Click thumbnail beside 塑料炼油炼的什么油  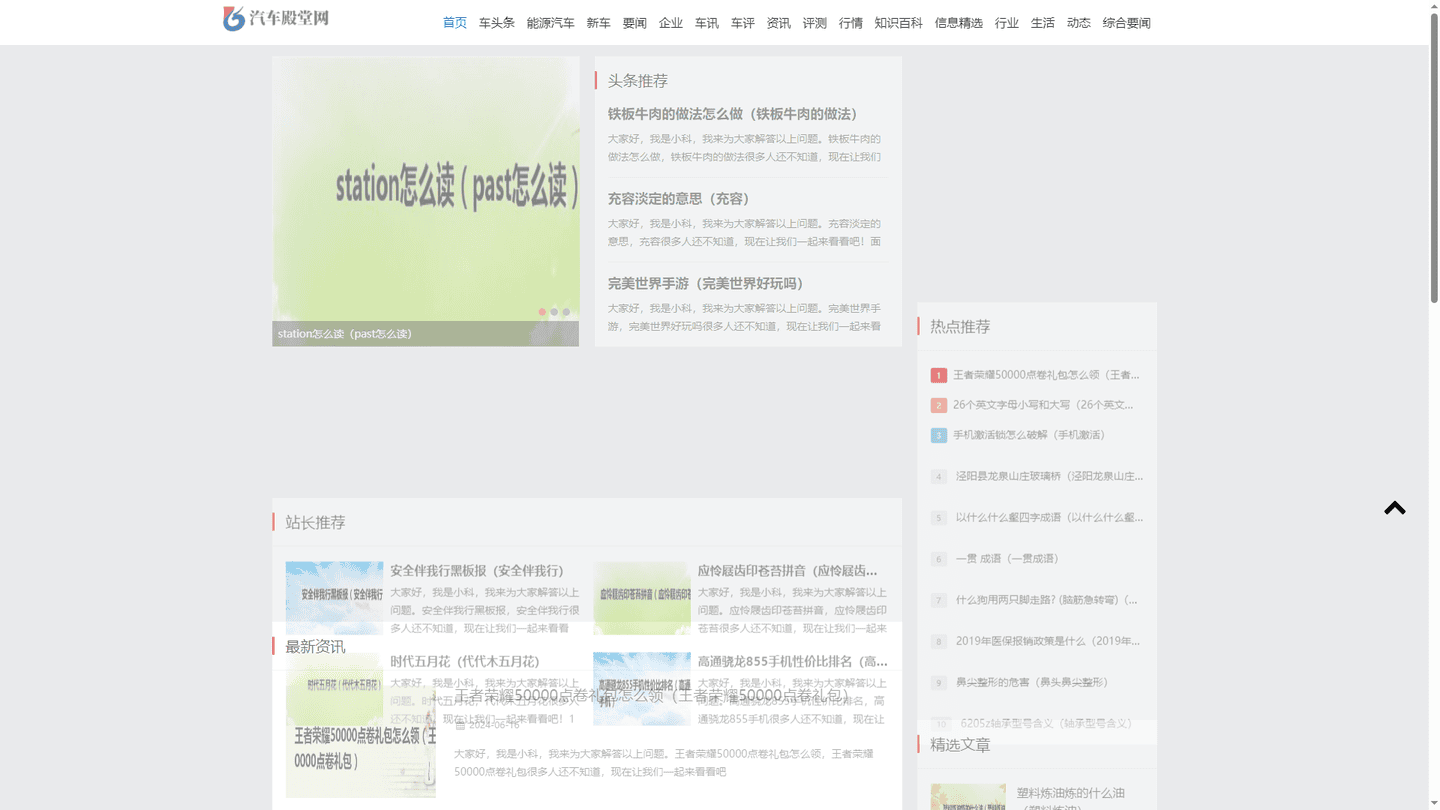[x=968, y=797]
